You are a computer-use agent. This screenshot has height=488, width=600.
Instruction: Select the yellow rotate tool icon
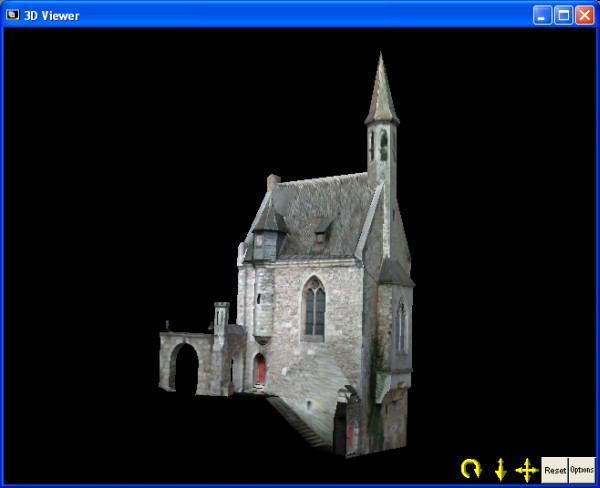click(471, 469)
